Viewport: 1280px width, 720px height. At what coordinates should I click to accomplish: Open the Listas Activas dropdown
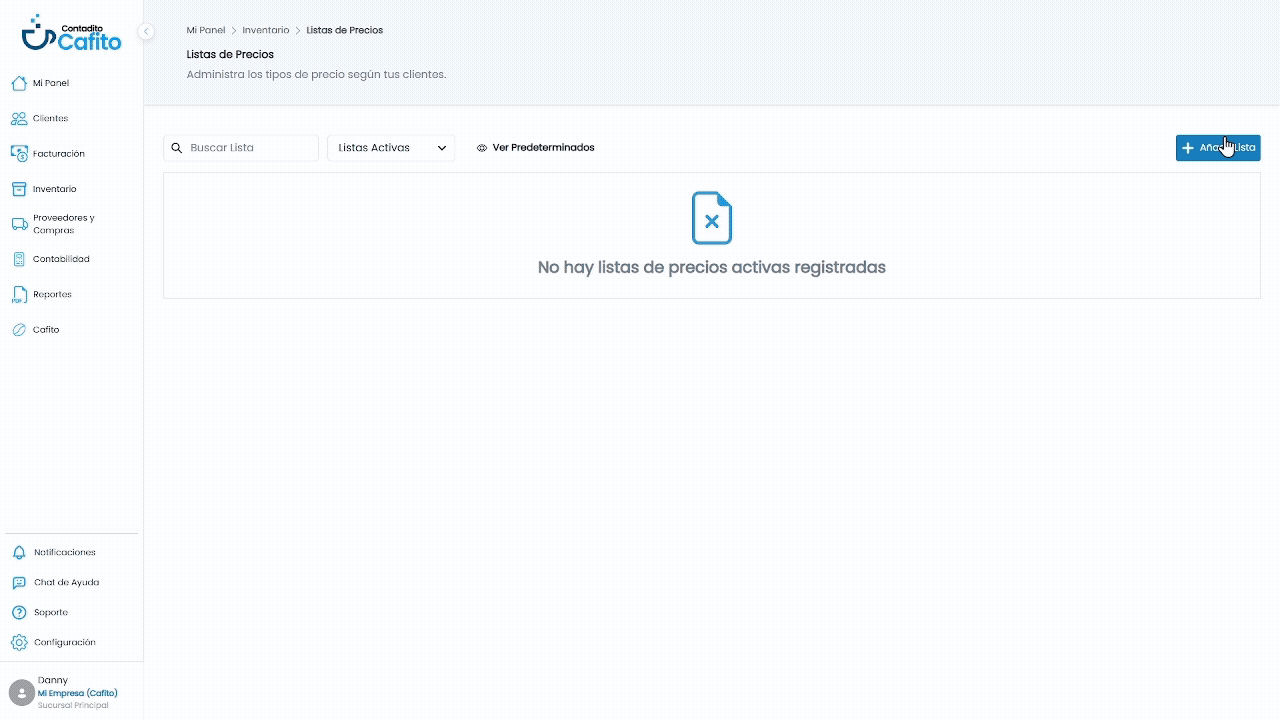coord(391,148)
